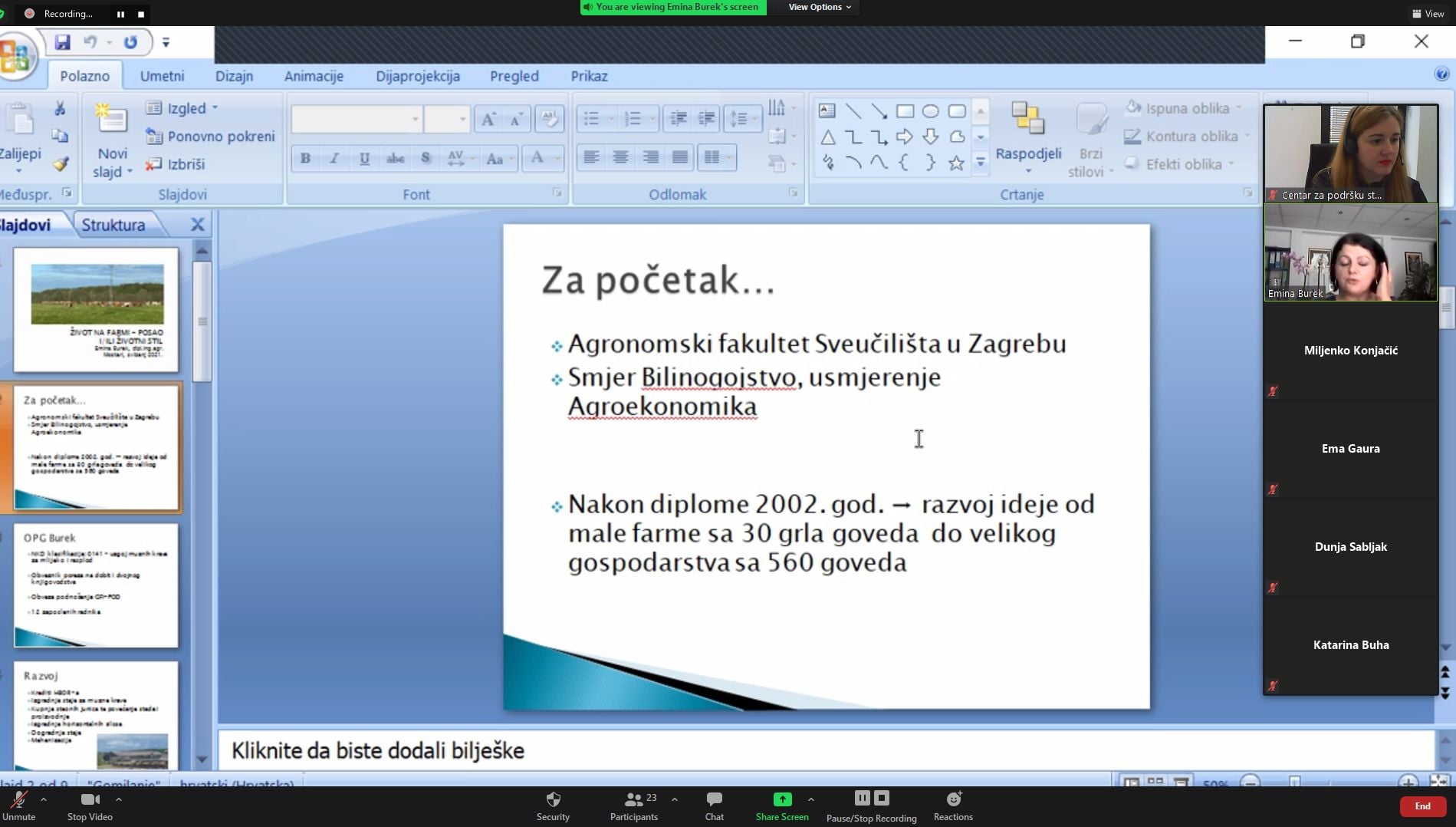Click the notes field below slide
1456x827 pixels.
pos(825,750)
